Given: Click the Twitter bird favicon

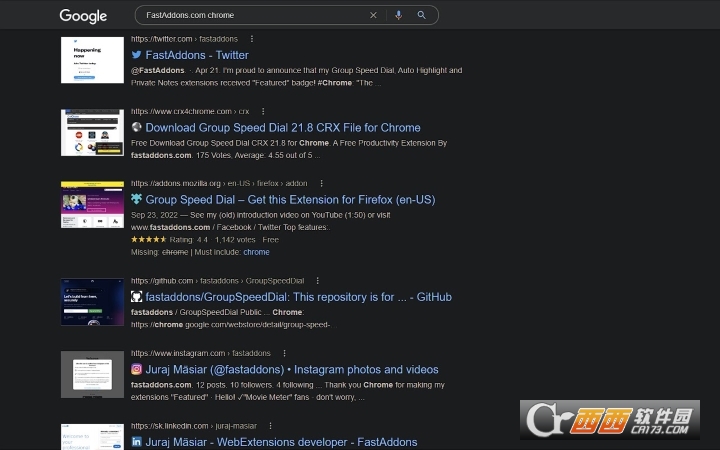Looking at the screenshot, I should [x=136, y=55].
